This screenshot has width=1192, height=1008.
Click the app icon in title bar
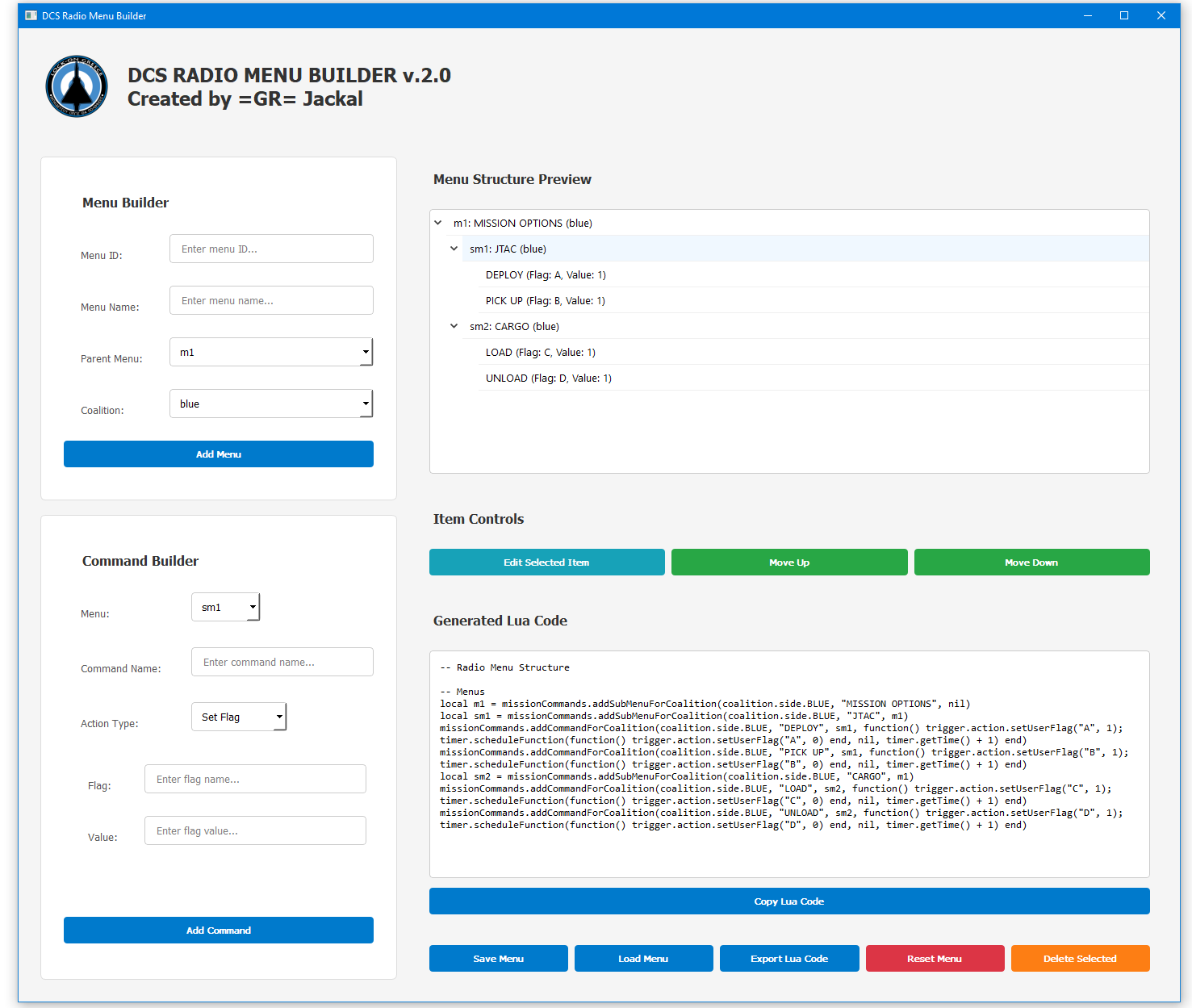click(31, 15)
